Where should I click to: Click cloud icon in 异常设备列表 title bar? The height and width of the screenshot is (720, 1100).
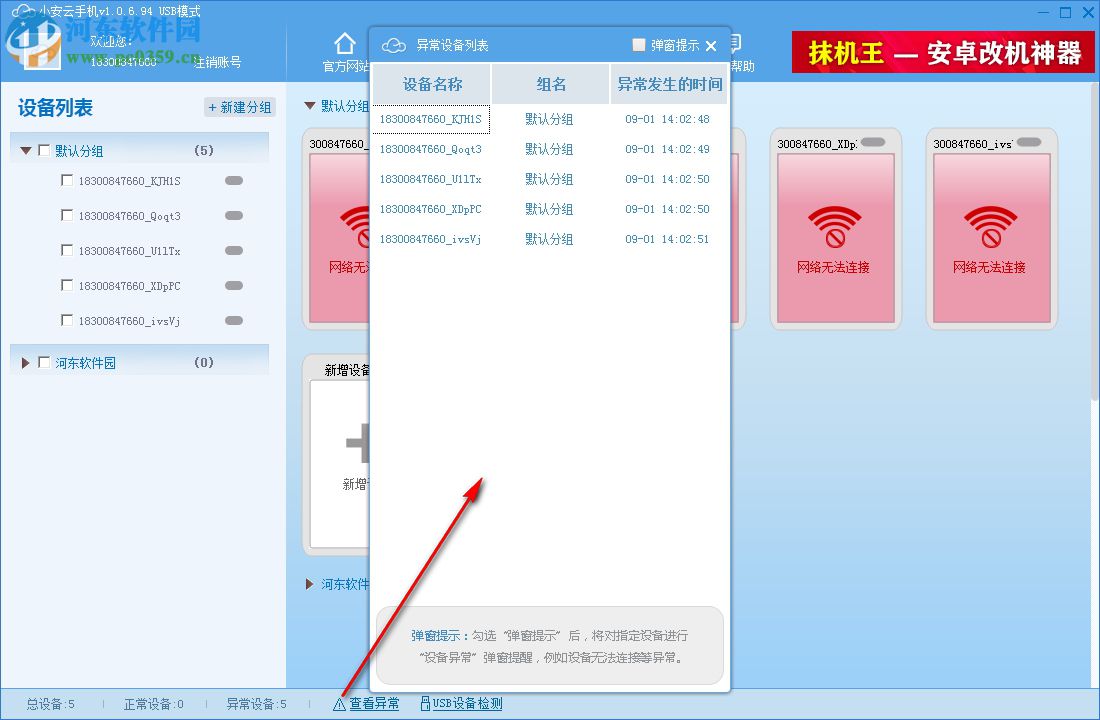(x=394, y=44)
